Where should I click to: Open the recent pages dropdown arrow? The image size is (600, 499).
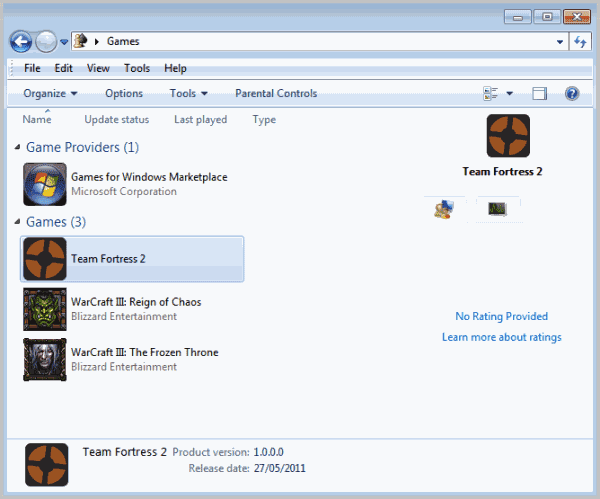pos(64,42)
